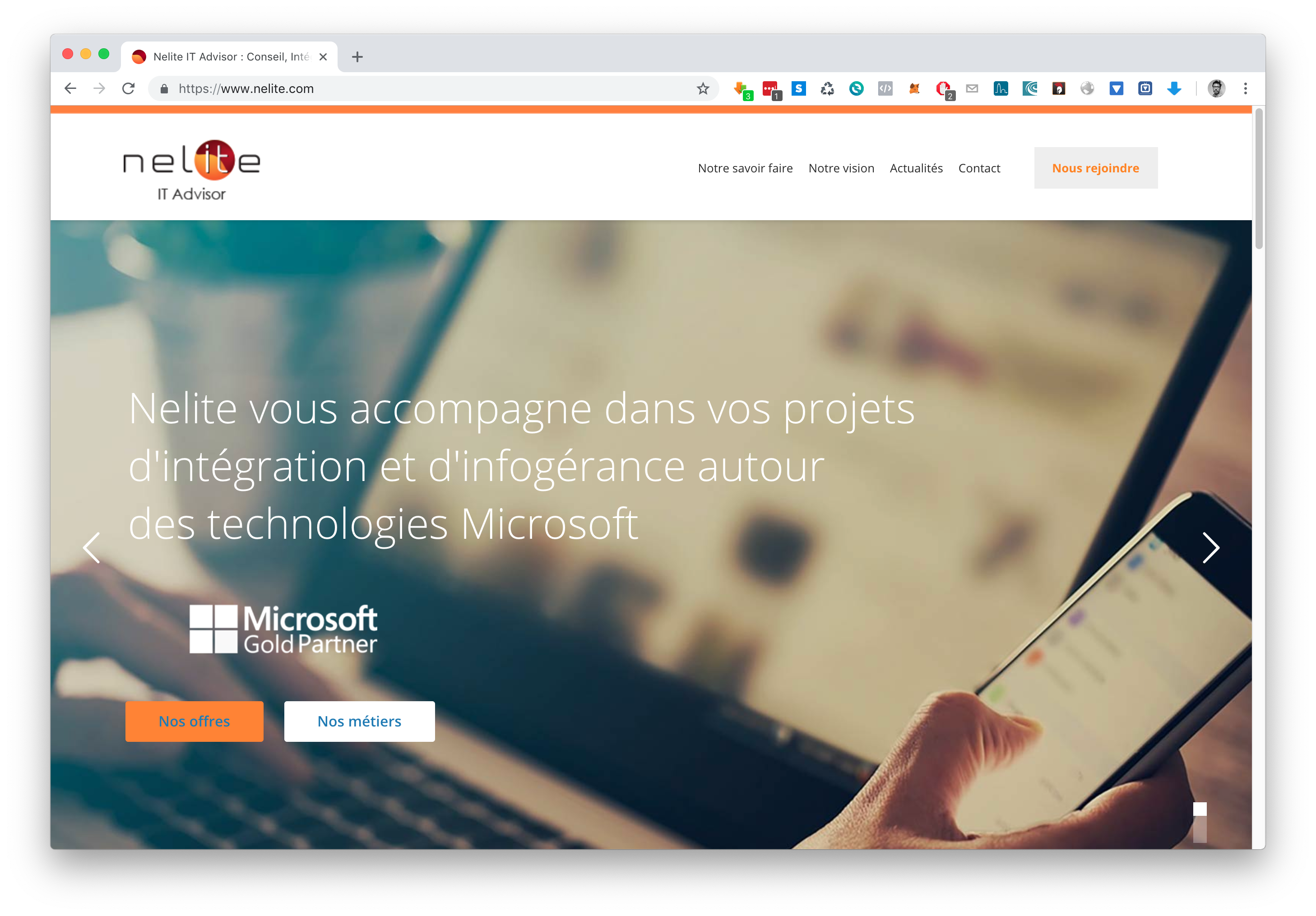This screenshot has width=1316, height=916.
Task: Open the AdBlock stop-hand extension
Action: (x=943, y=89)
